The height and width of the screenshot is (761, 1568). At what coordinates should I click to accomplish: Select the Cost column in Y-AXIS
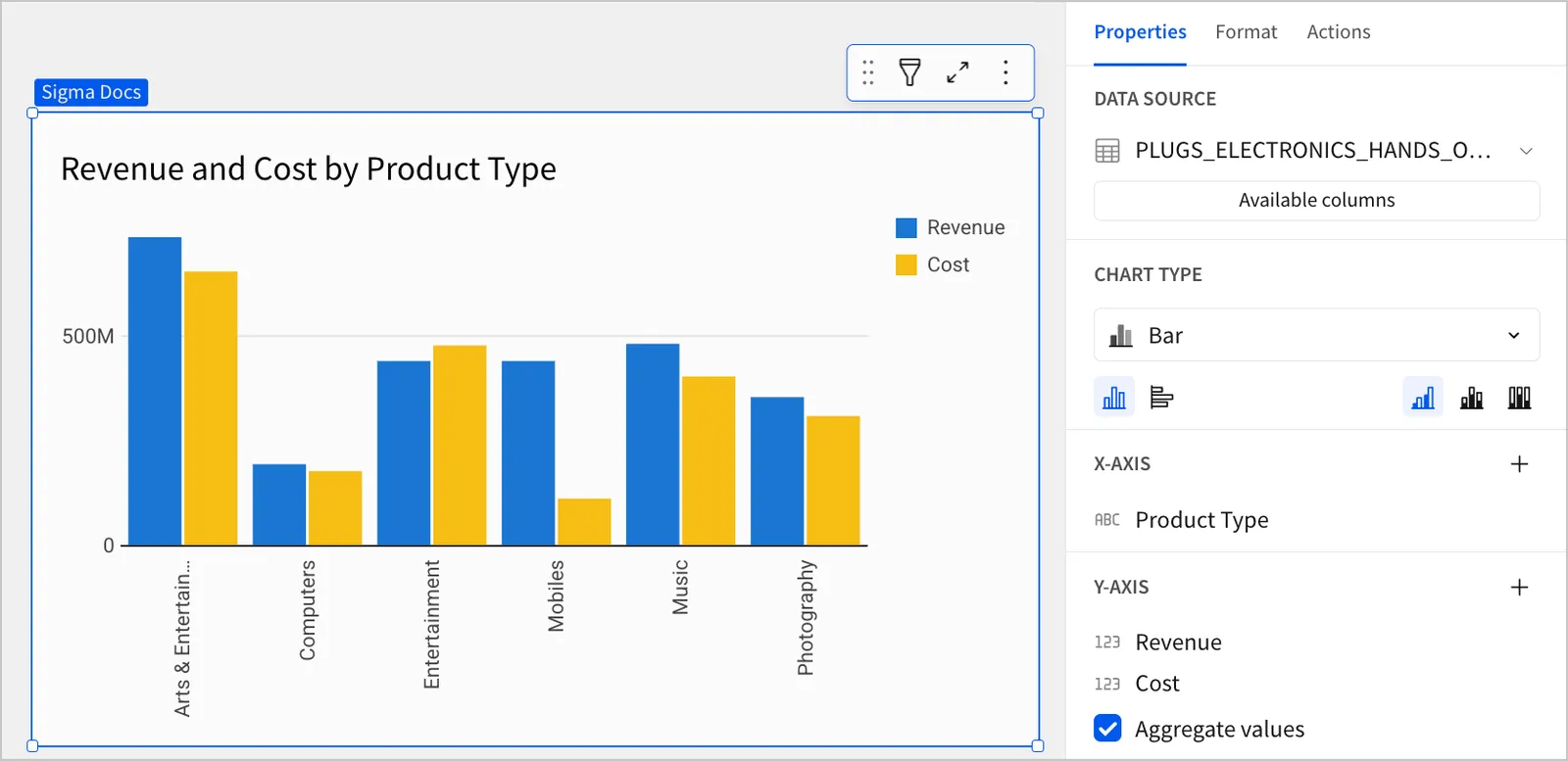tap(1157, 684)
